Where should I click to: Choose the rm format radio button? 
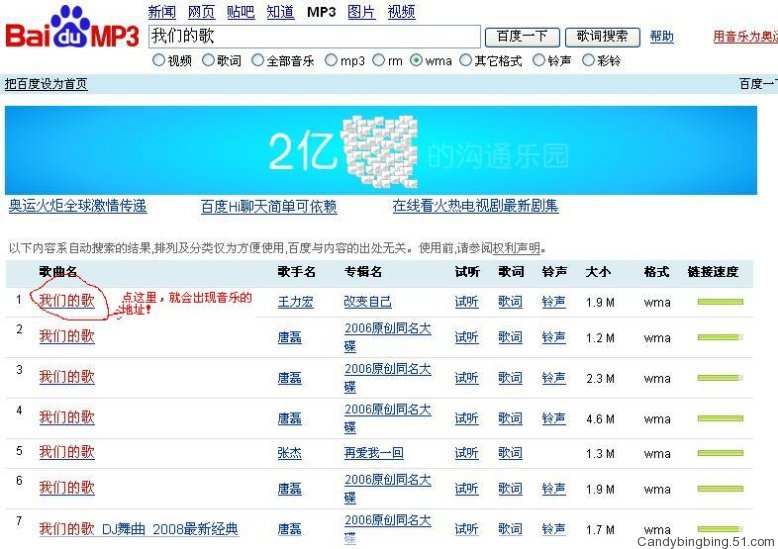pos(378,60)
